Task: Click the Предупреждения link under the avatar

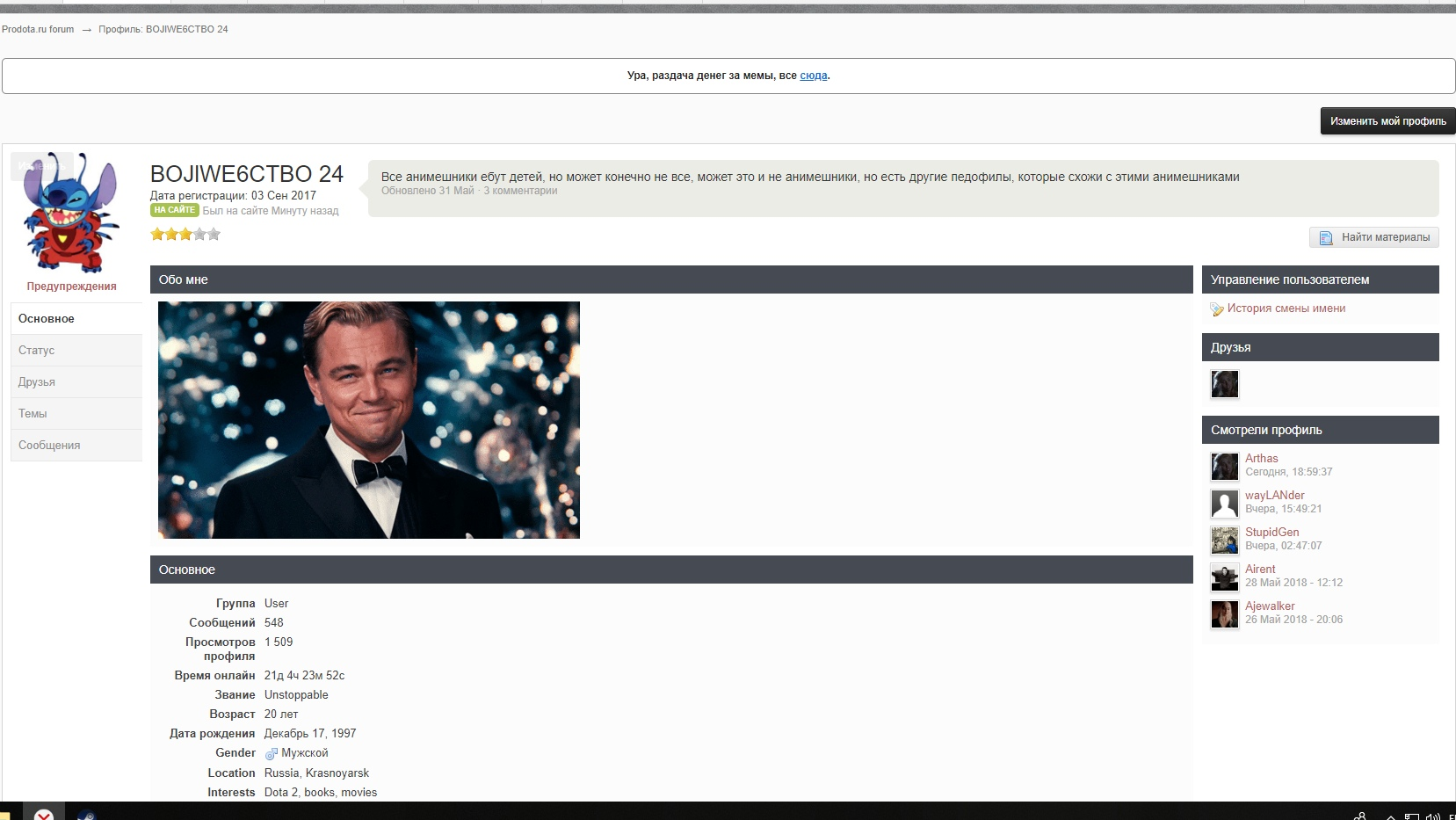Action: pos(71,287)
